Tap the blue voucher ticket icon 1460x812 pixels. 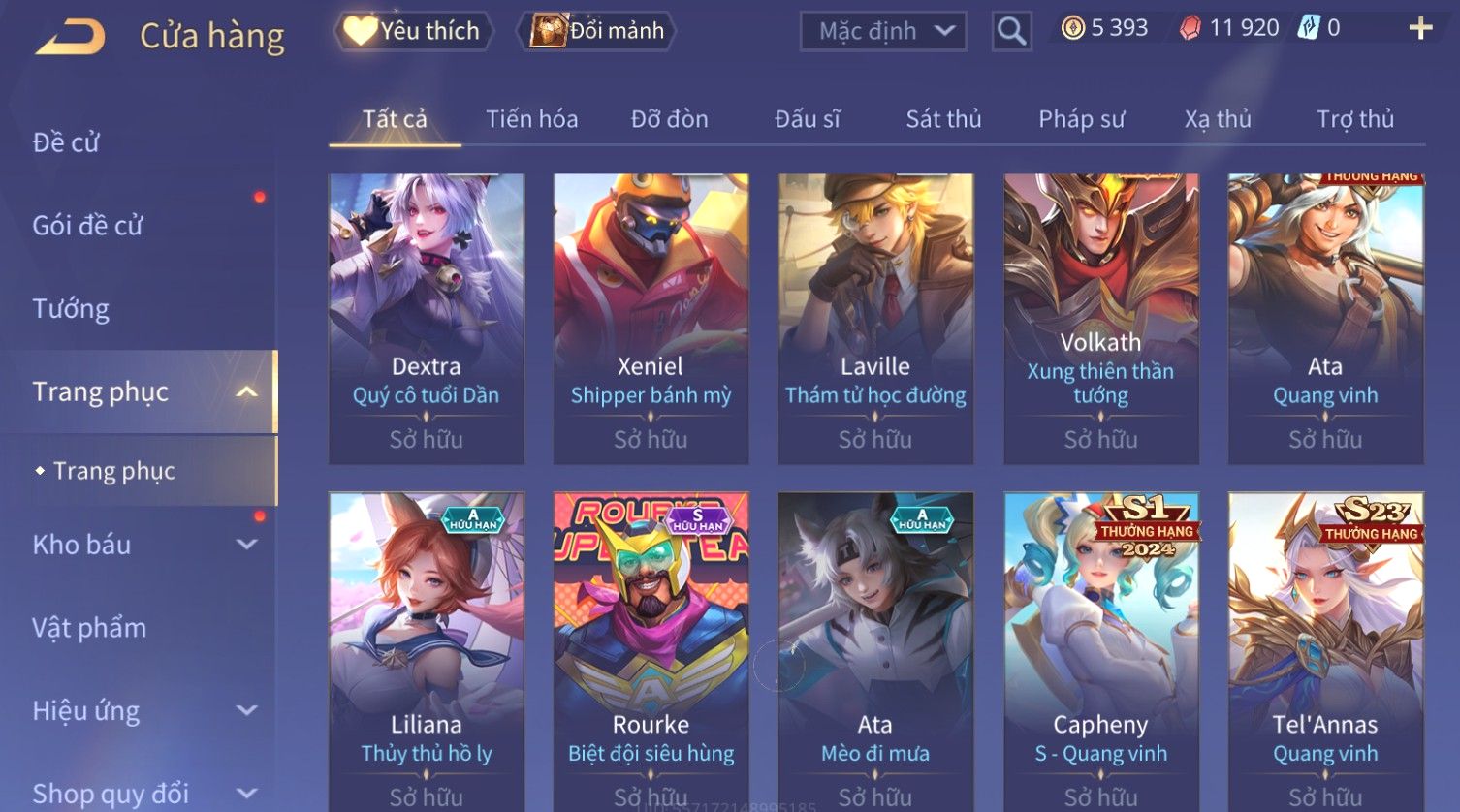1309,28
